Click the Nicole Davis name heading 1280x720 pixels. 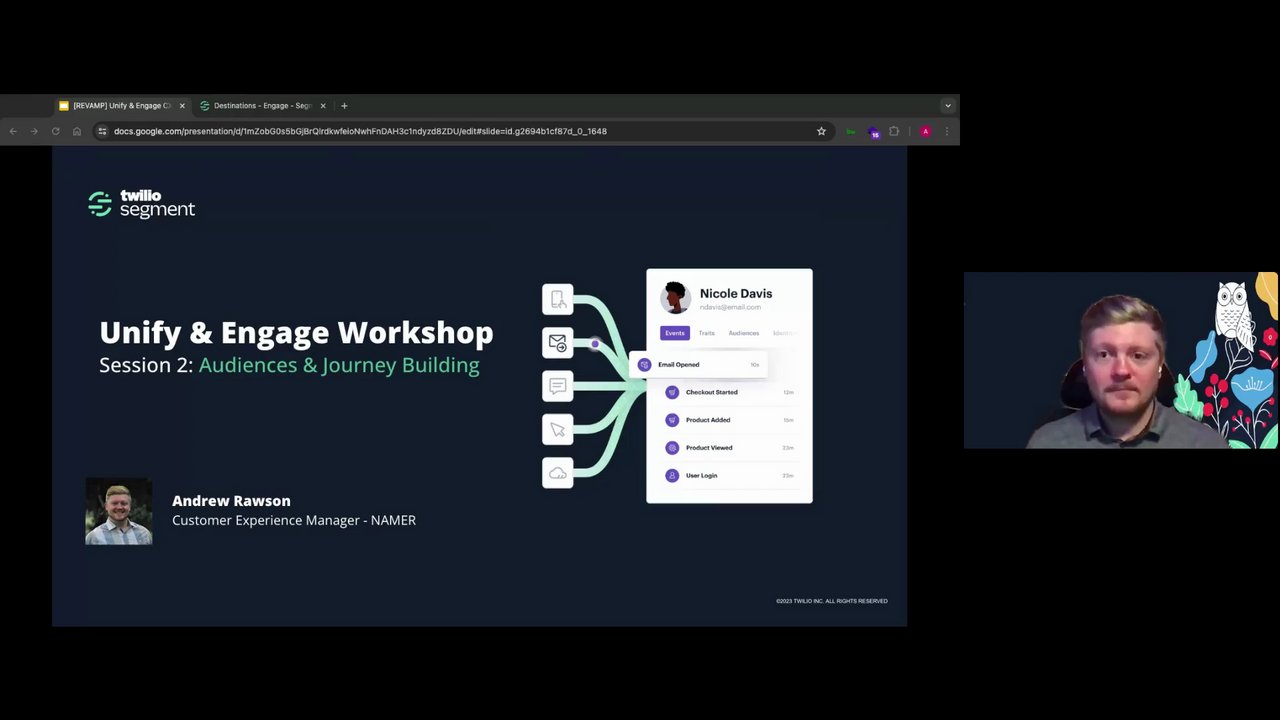(x=736, y=293)
